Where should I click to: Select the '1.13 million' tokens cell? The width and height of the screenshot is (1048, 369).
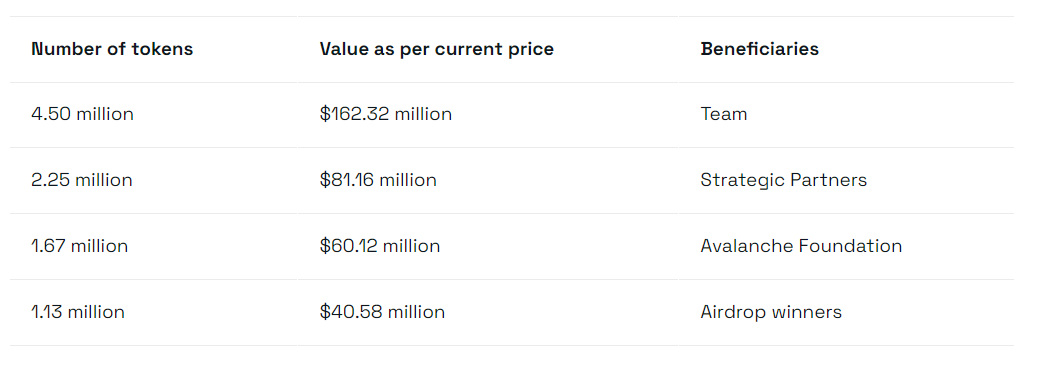(x=78, y=312)
